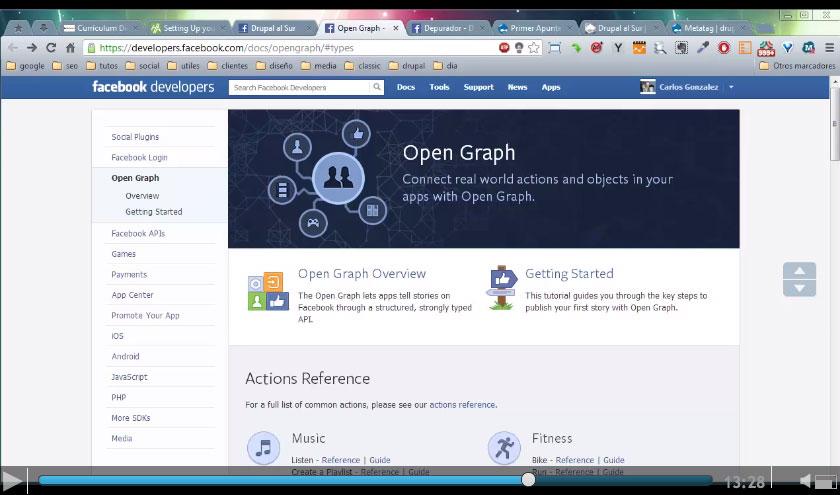Screen dimensions: 840x495
Task: Switch to the Primer Apunte browser tab
Action: tap(535, 28)
